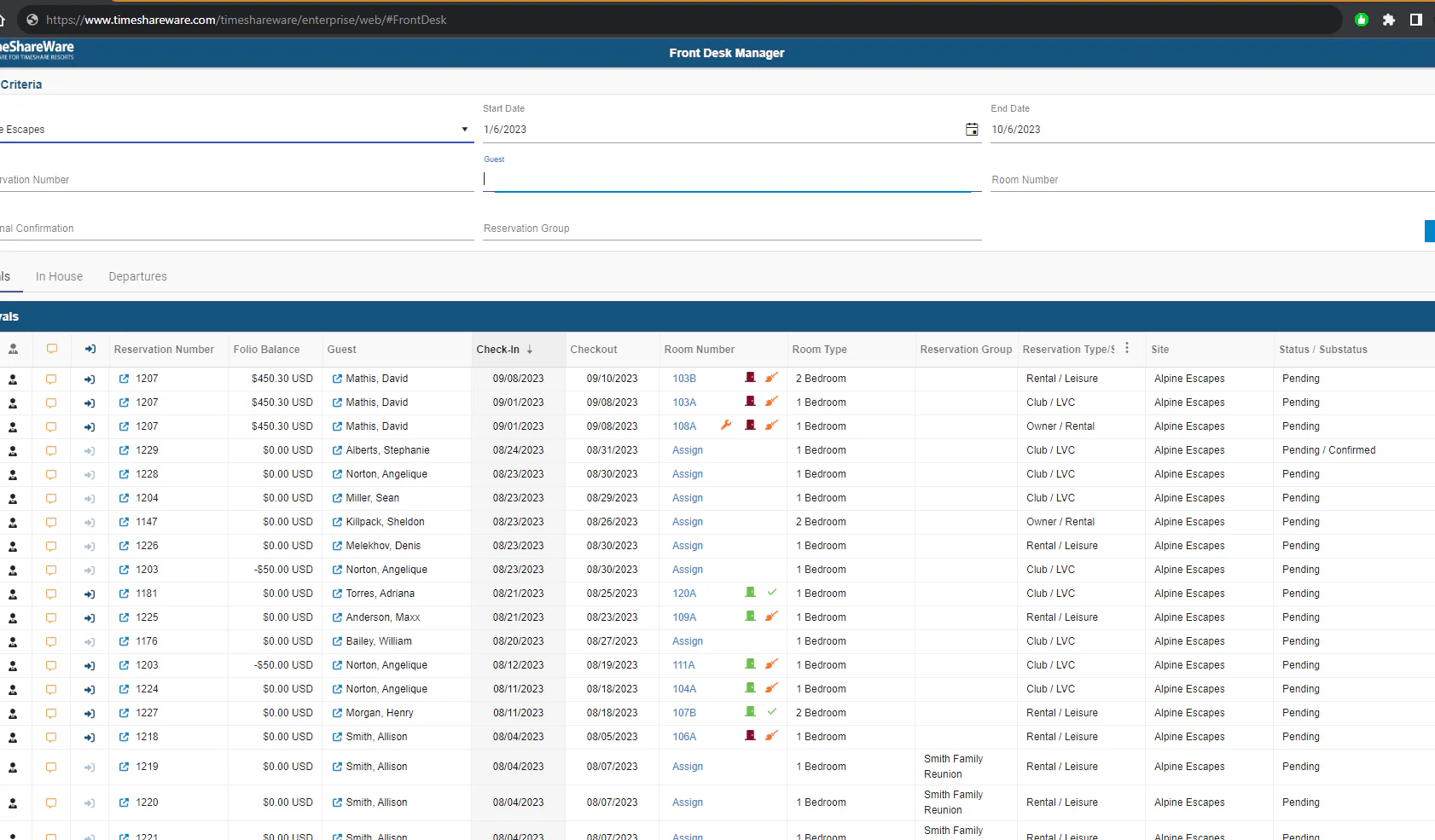The width and height of the screenshot is (1435, 840).
Task: Expand the resort selection dropdown arrow
Action: coord(465,130)
